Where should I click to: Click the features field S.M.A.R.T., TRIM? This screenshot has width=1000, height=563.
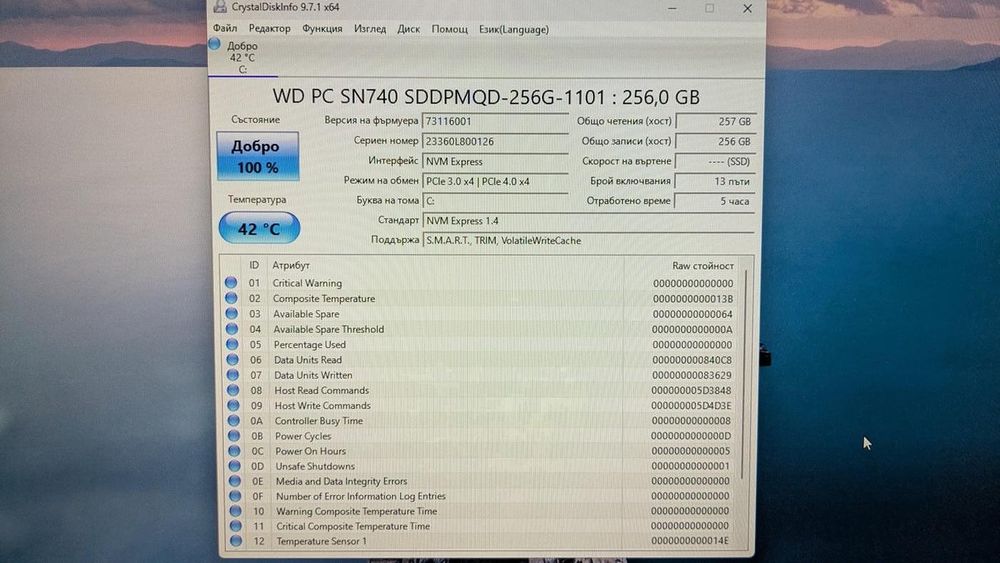coord(588,240)
